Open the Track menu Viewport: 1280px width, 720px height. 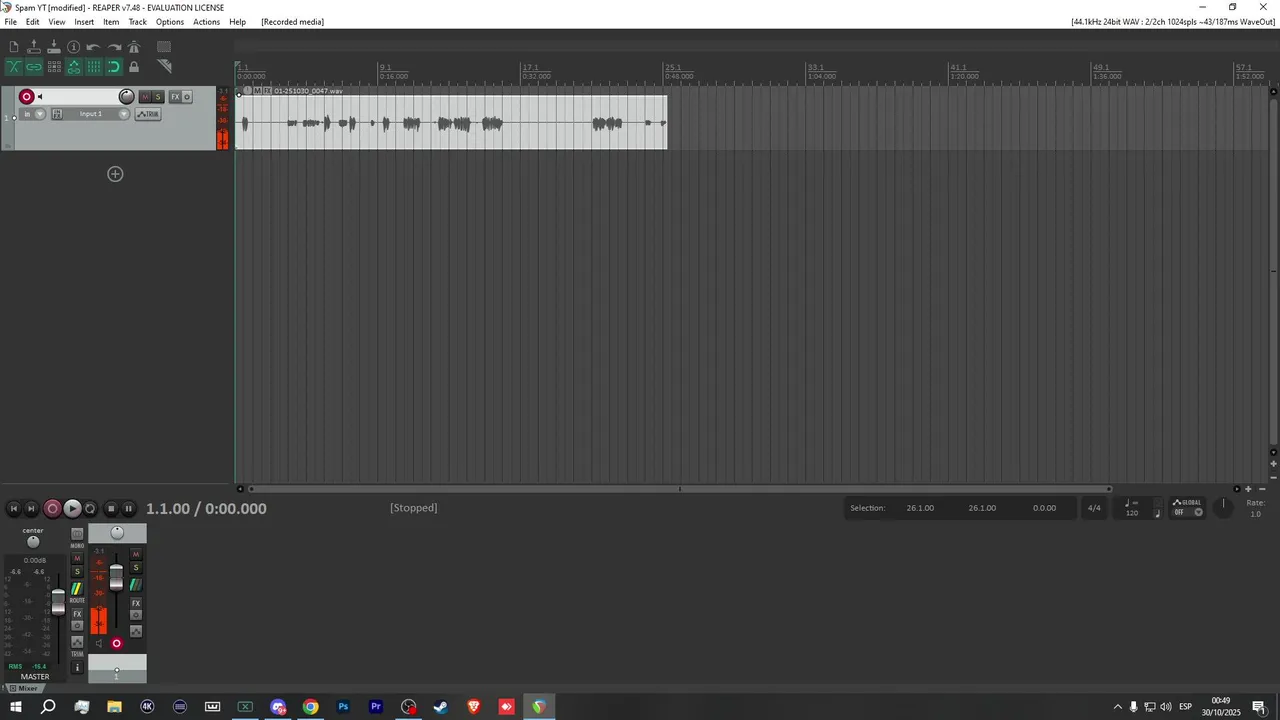click(x=137, y=22)
